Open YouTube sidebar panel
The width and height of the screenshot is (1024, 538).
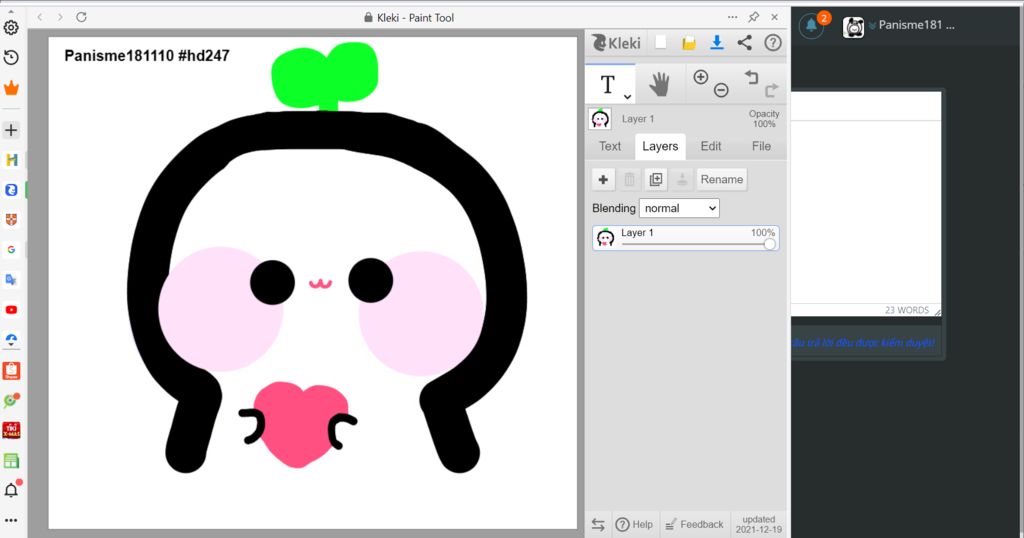coord(11,309)
